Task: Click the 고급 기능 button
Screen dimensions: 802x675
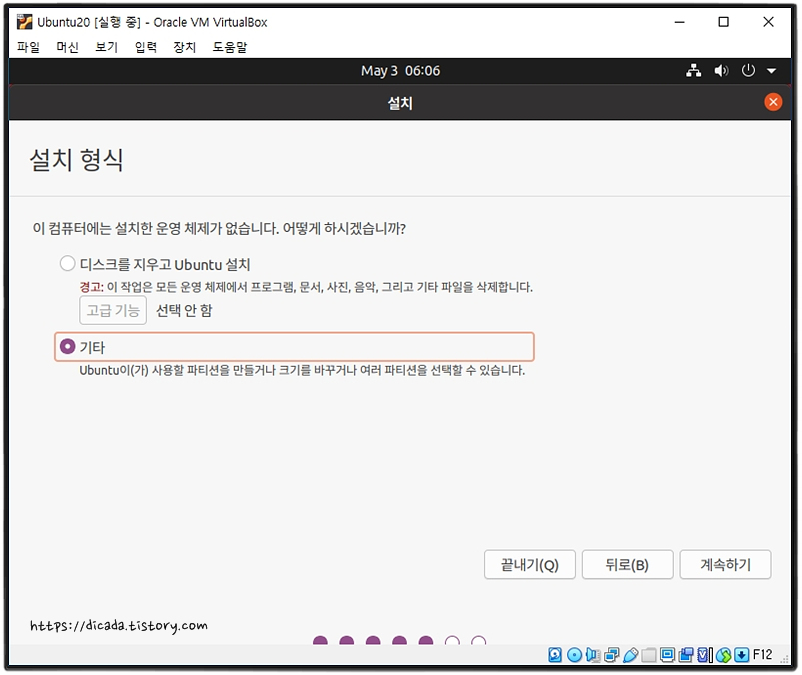Action: [113, 310]
